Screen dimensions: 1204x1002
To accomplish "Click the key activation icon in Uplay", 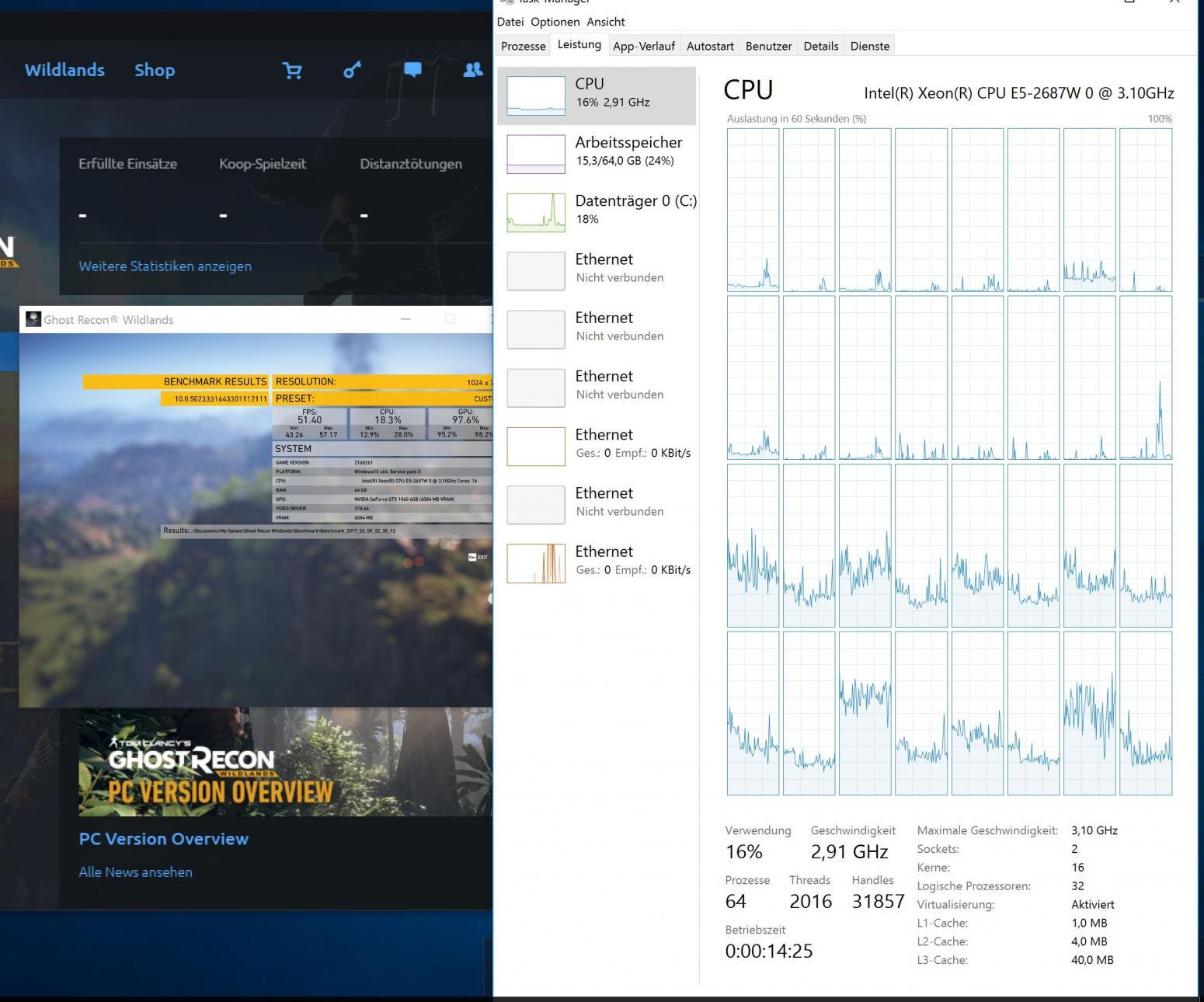I will point(352,71).
